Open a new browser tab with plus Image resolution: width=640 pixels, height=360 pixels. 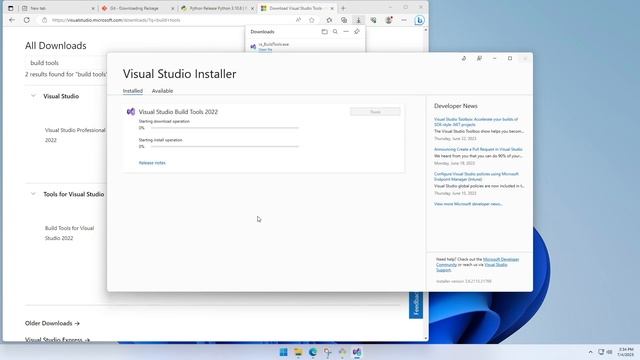(343, 8)
